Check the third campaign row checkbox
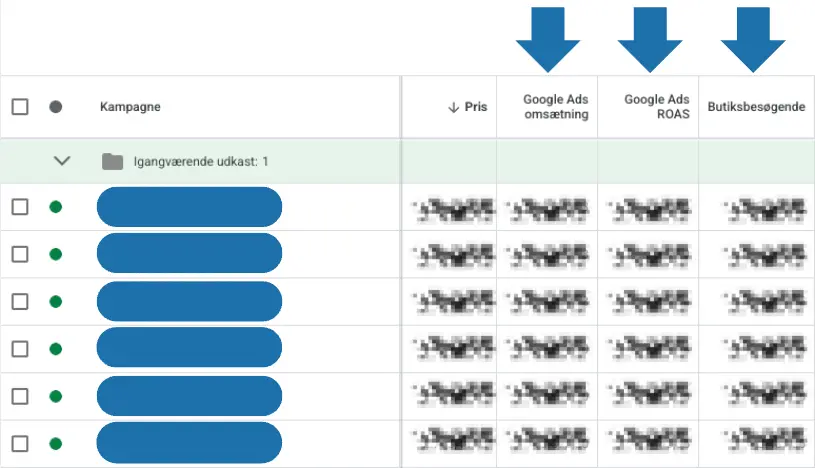The image size is (815, 468). point(20,301)
